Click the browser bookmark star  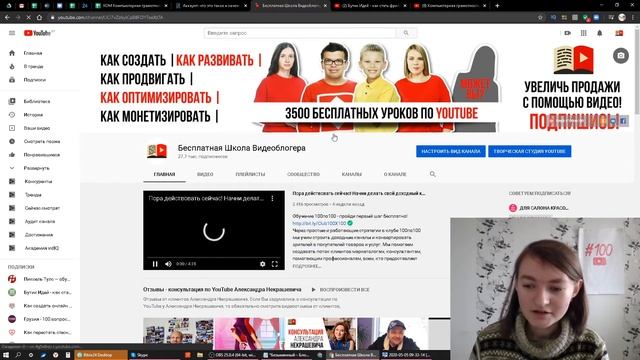(540, 18)
